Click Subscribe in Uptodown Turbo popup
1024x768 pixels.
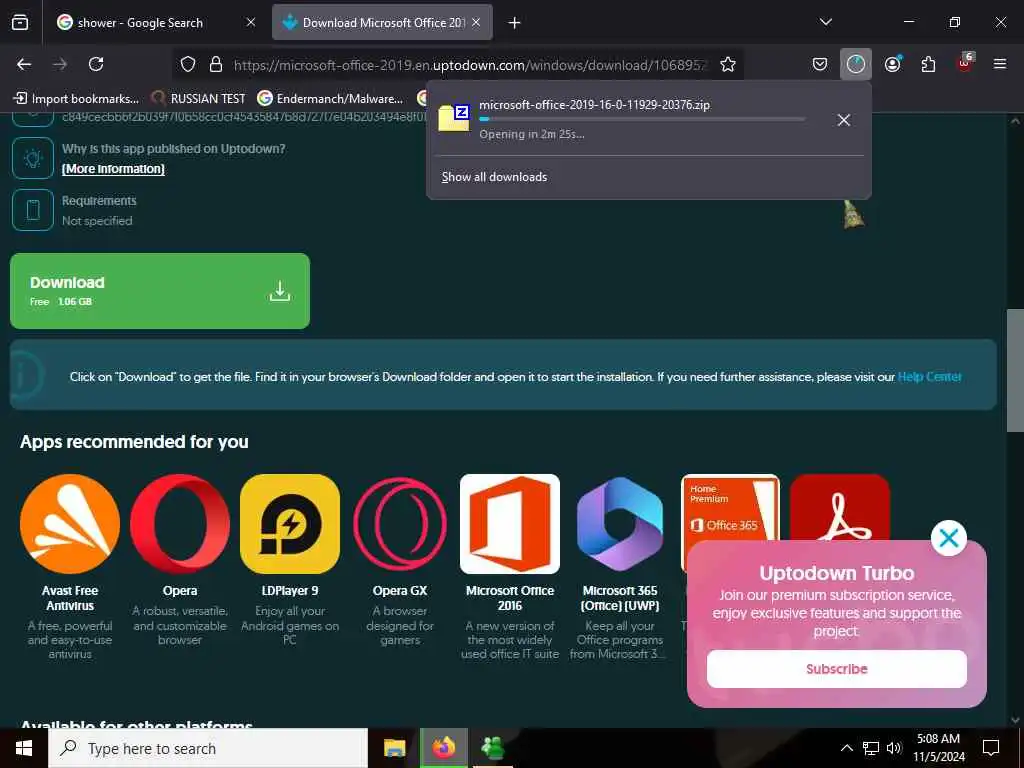pyautogui.click(x=837, y=669)
